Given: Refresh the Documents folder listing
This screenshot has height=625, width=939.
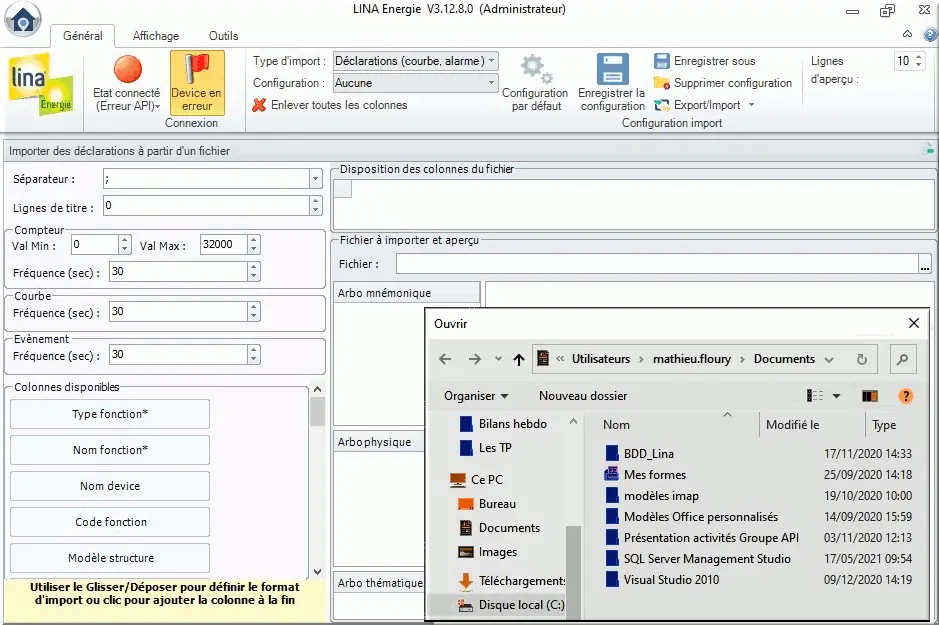Looking at the screenshot, I should pyautogui.click(x=862, y=359).
